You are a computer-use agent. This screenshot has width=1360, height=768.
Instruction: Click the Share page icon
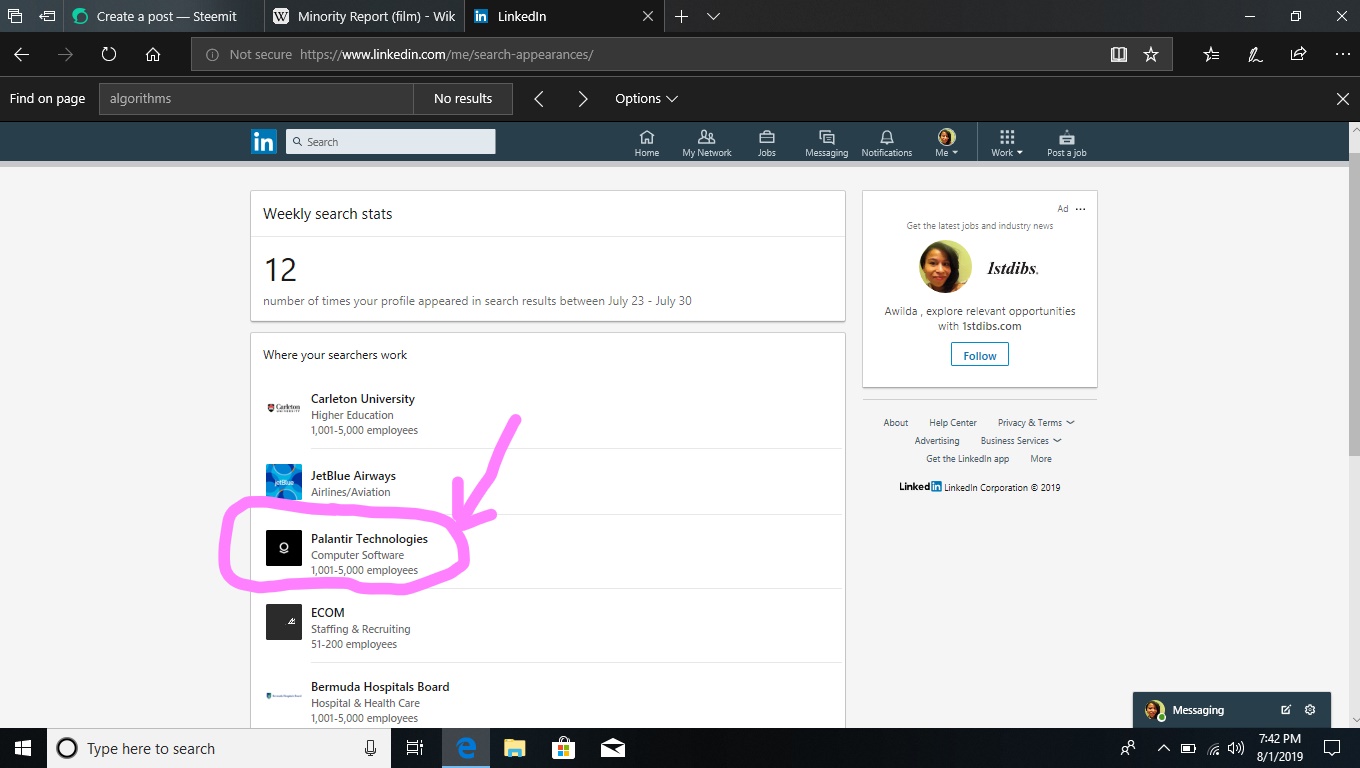tap(1298, 54)
